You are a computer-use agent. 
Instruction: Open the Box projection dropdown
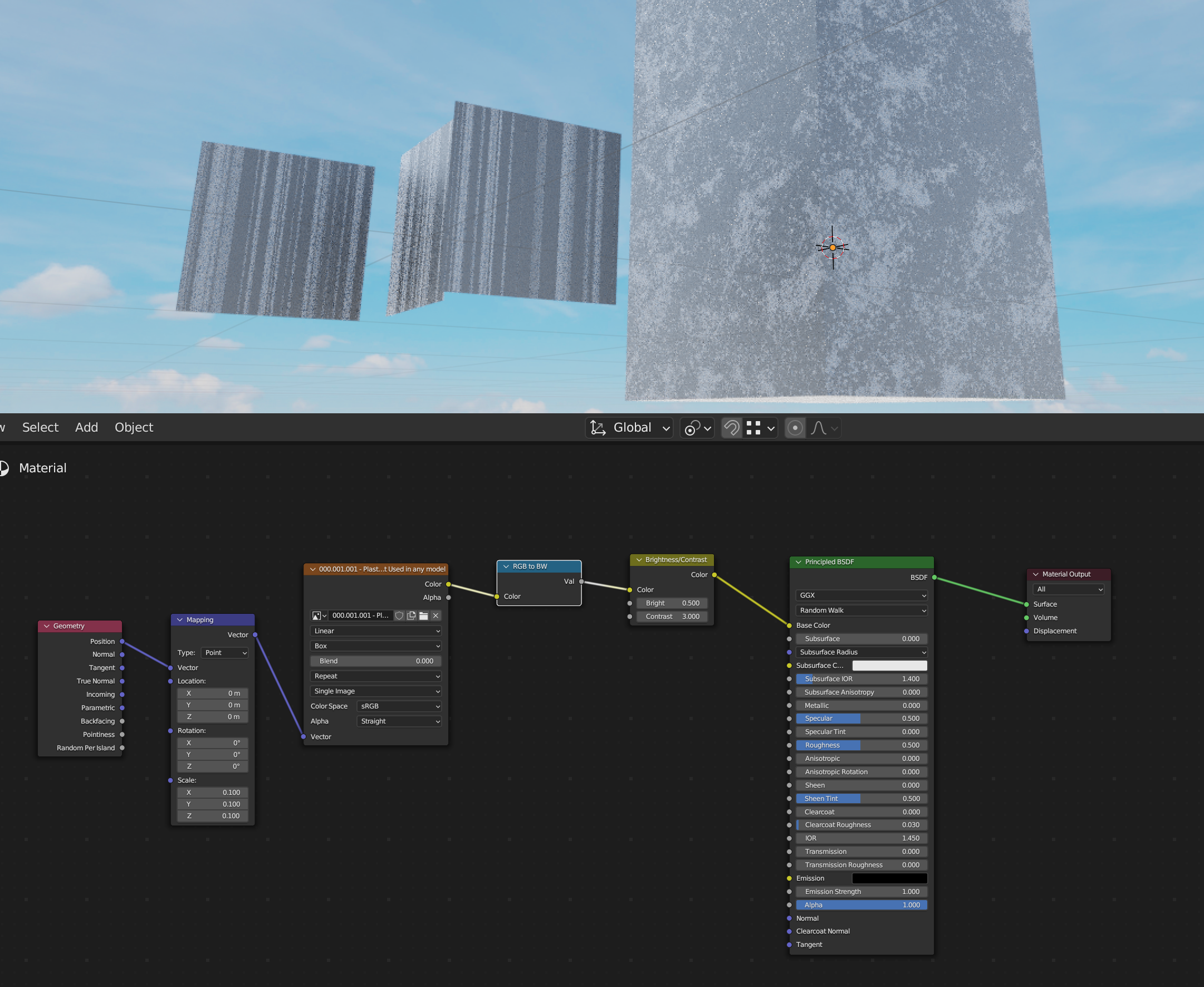(376, 646)
